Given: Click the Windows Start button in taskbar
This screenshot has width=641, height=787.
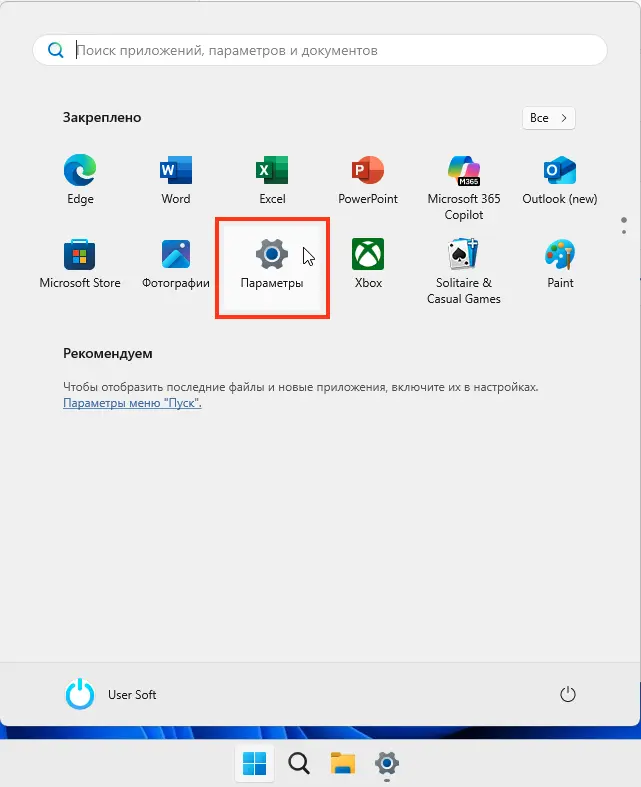Looking at the screenshot, I should pos(254,763).
